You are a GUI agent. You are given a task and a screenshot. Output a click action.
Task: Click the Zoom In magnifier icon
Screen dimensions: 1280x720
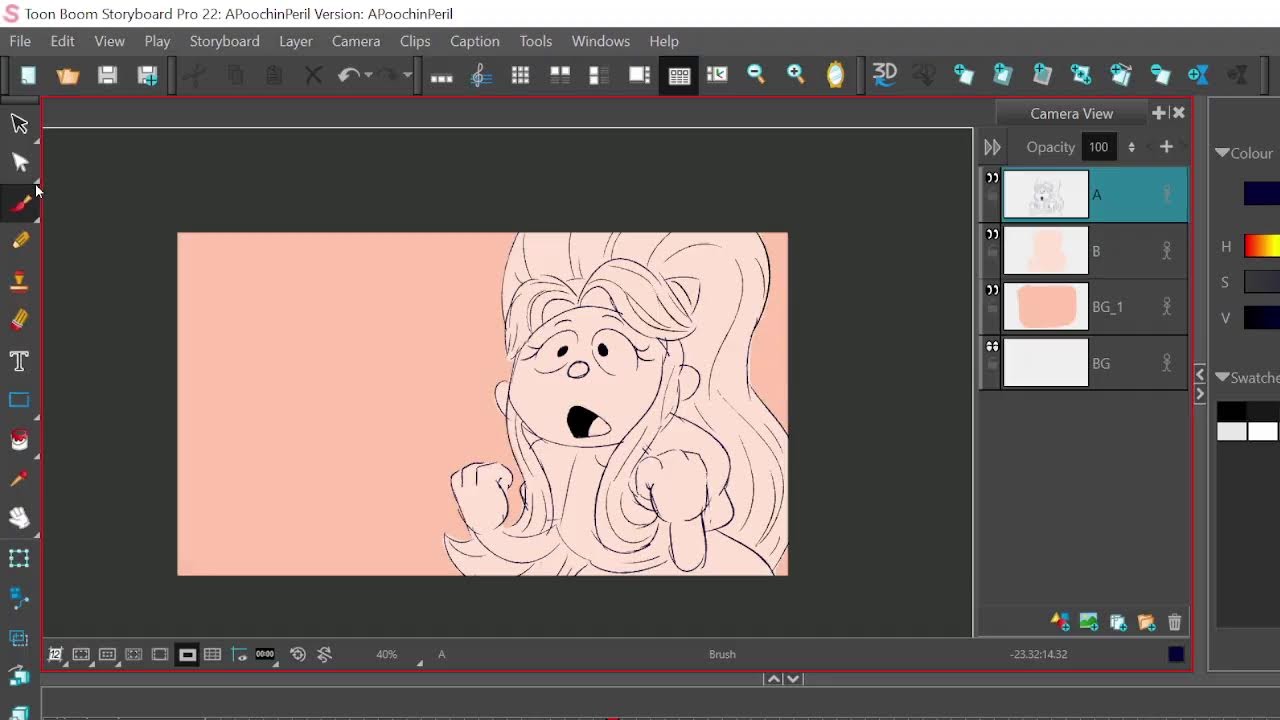796,75
